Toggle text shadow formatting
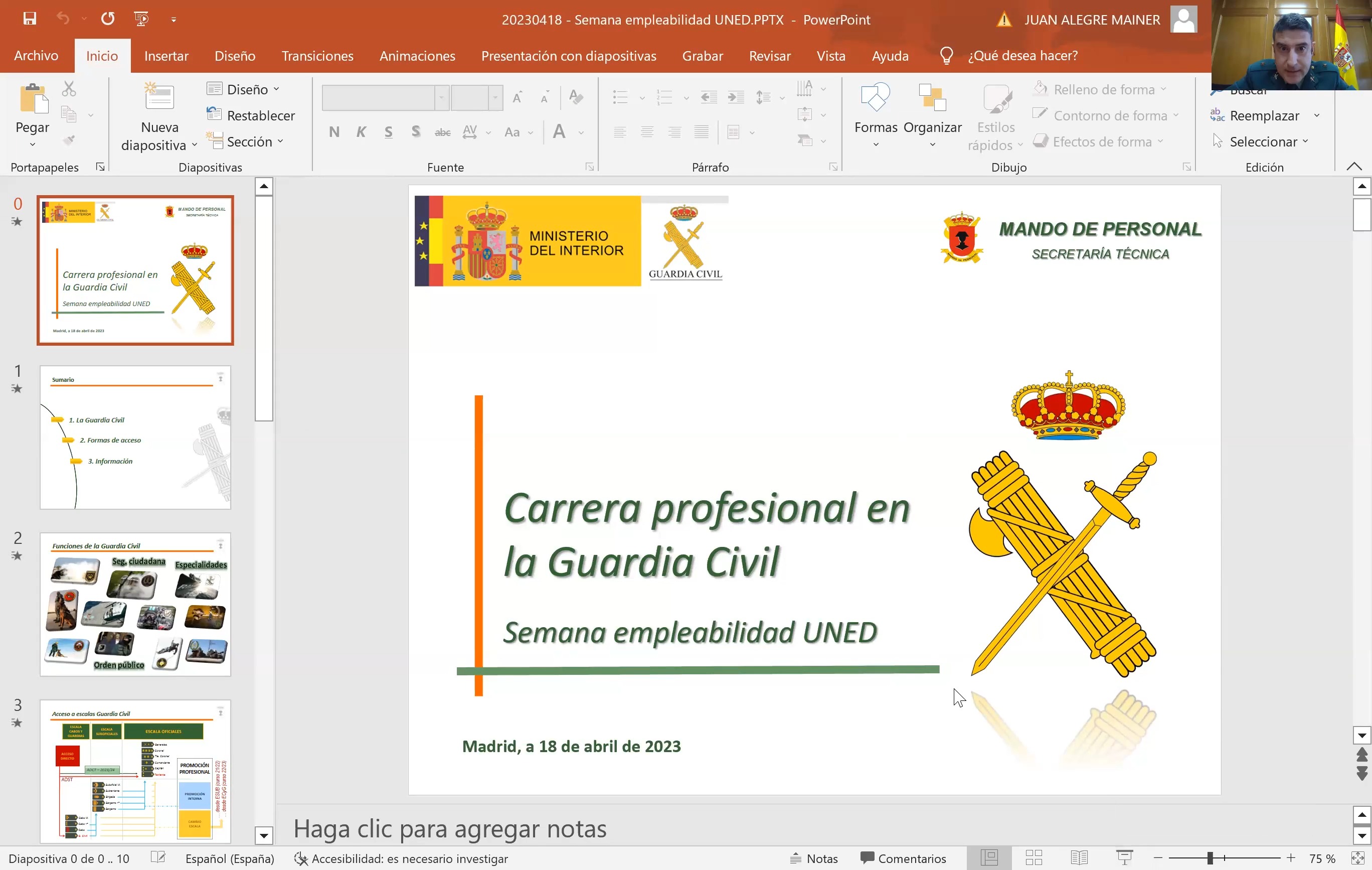Screen dimensions: 1372x870 click(x=416, y=132)
